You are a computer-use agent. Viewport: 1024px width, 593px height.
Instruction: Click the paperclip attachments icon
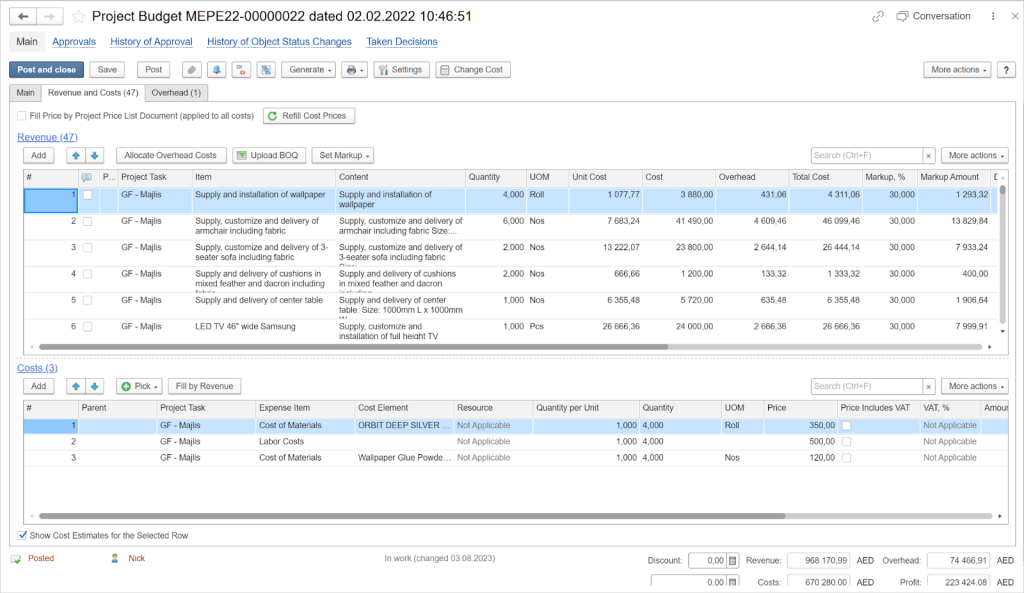191,70
